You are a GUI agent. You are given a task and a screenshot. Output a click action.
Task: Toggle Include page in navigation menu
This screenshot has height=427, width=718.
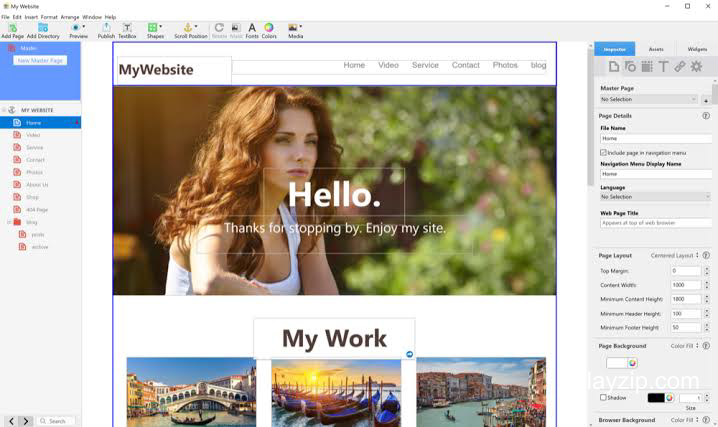point(603,152)
